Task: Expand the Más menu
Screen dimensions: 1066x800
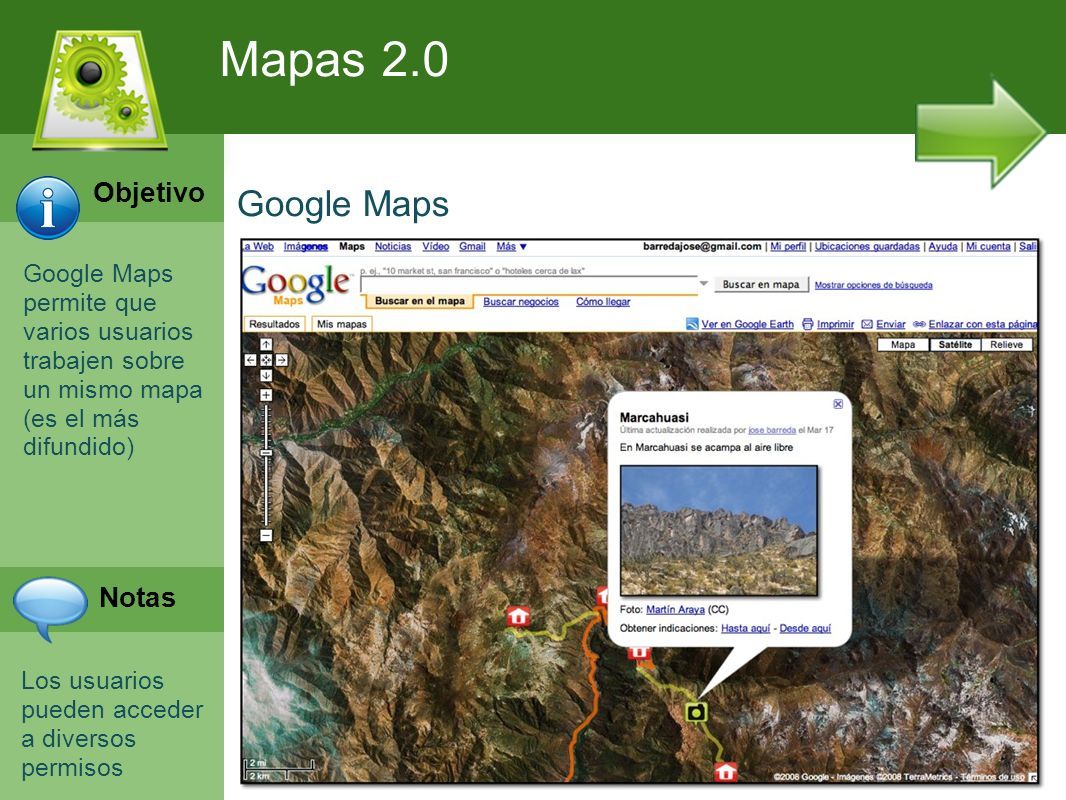Action: point(511,247)
